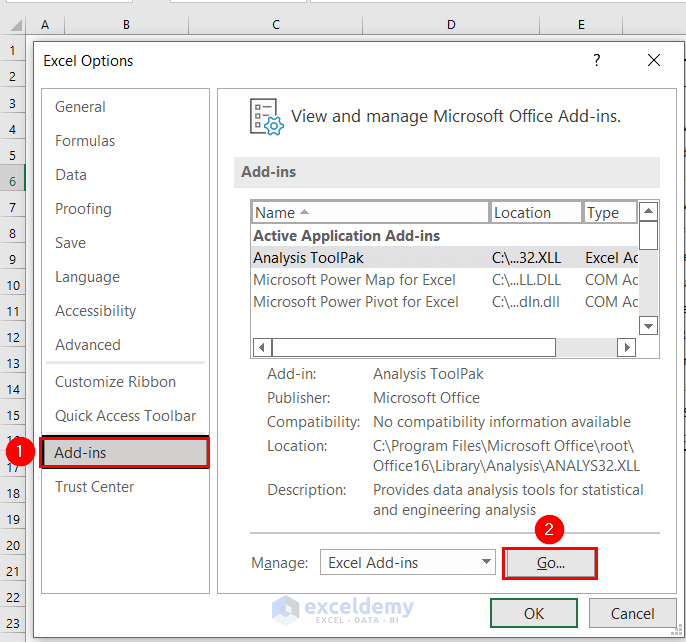
Task: Click the C:\...dln.dll location cell
Action: pyautogui.click(x=525, y=302)
